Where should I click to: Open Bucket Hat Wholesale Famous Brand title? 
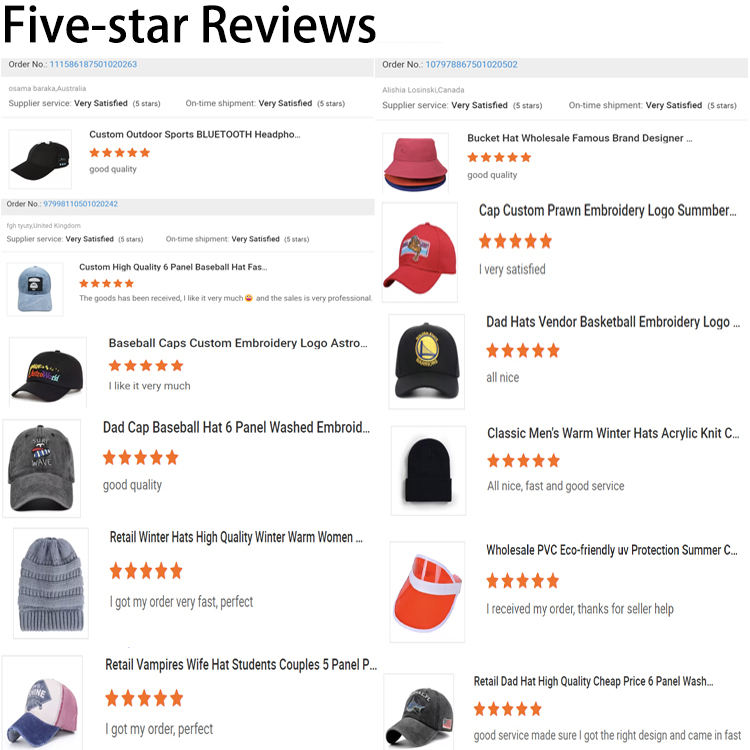pos(580,138)
